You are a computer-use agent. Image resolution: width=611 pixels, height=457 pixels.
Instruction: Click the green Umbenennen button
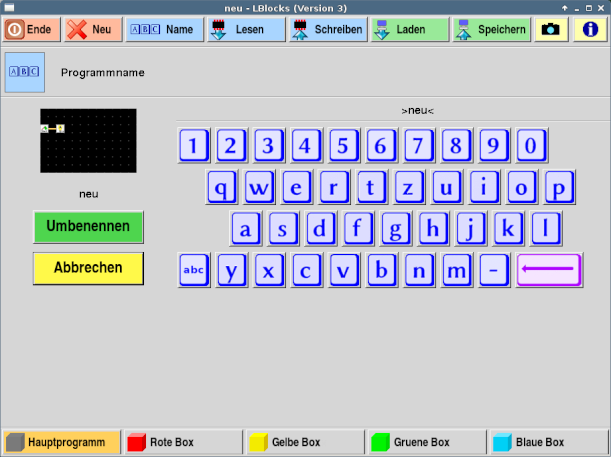tap(88, 227)
